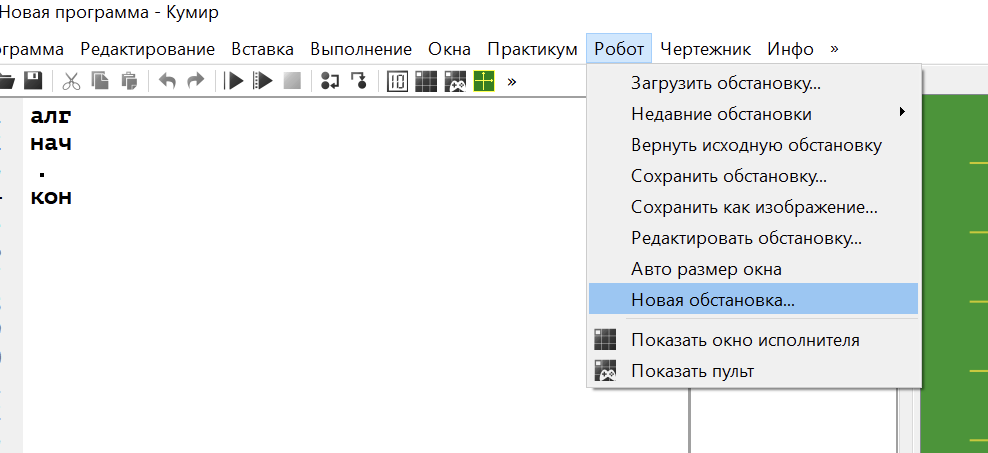Click the Cut scissors icon

point(71,81)
